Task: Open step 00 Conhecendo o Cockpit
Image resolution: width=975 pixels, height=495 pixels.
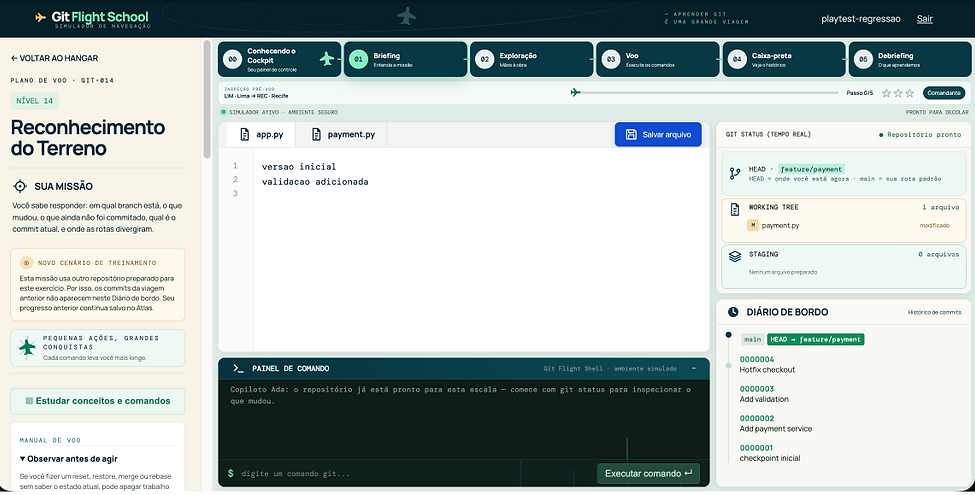Action: tap(279, 59)
